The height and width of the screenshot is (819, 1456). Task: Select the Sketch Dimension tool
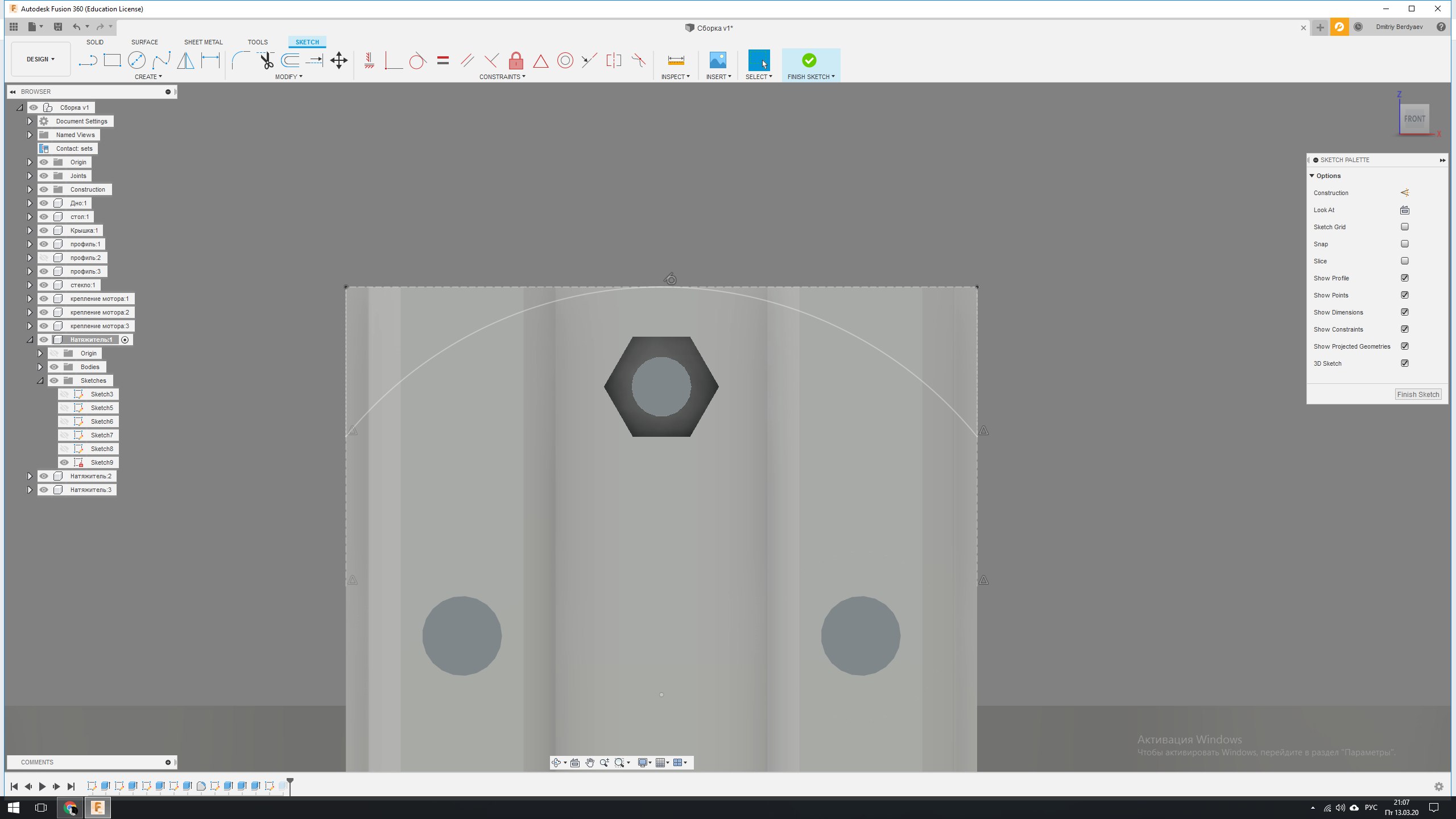(x=210, y=60)
